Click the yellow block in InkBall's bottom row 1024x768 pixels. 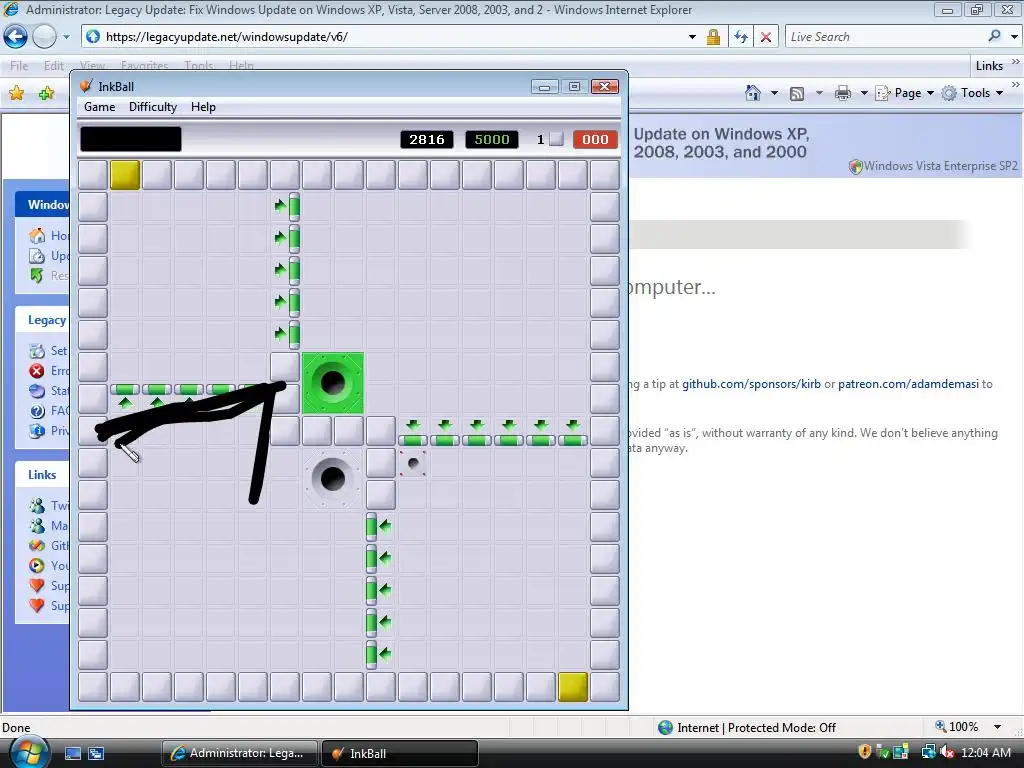tap(573, 687)
